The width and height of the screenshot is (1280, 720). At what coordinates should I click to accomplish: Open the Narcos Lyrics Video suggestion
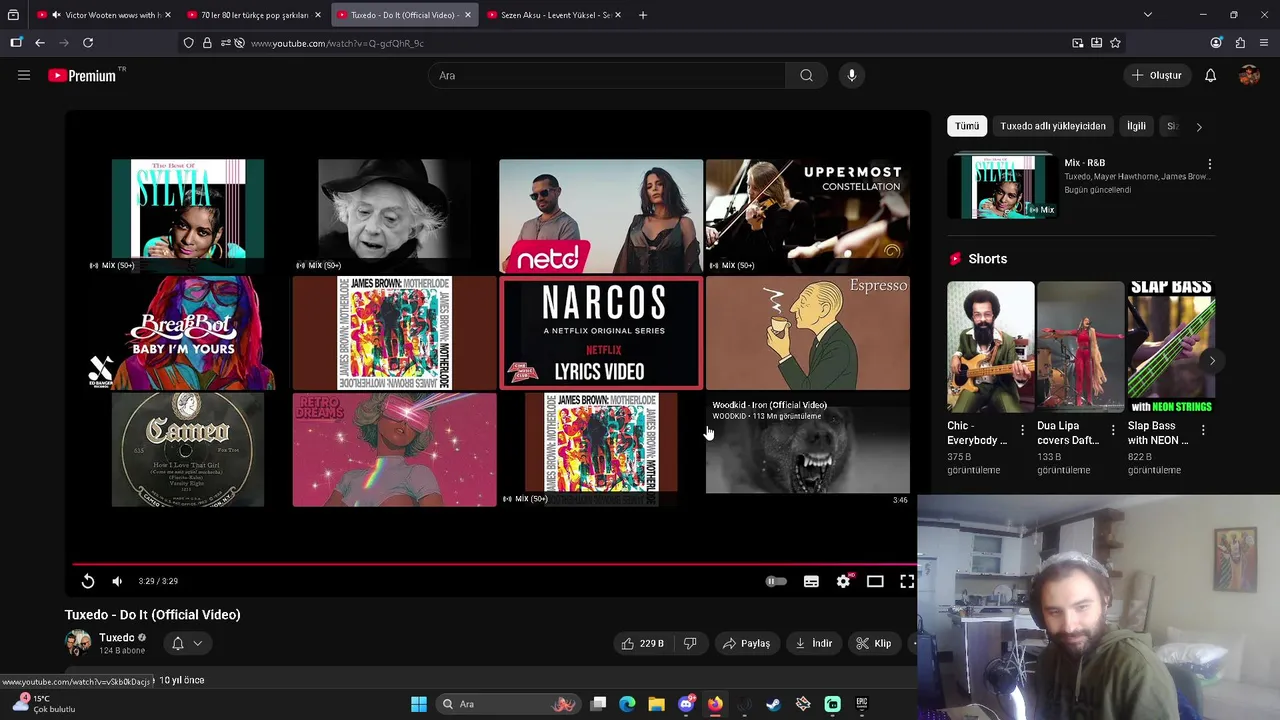[601, 333]
